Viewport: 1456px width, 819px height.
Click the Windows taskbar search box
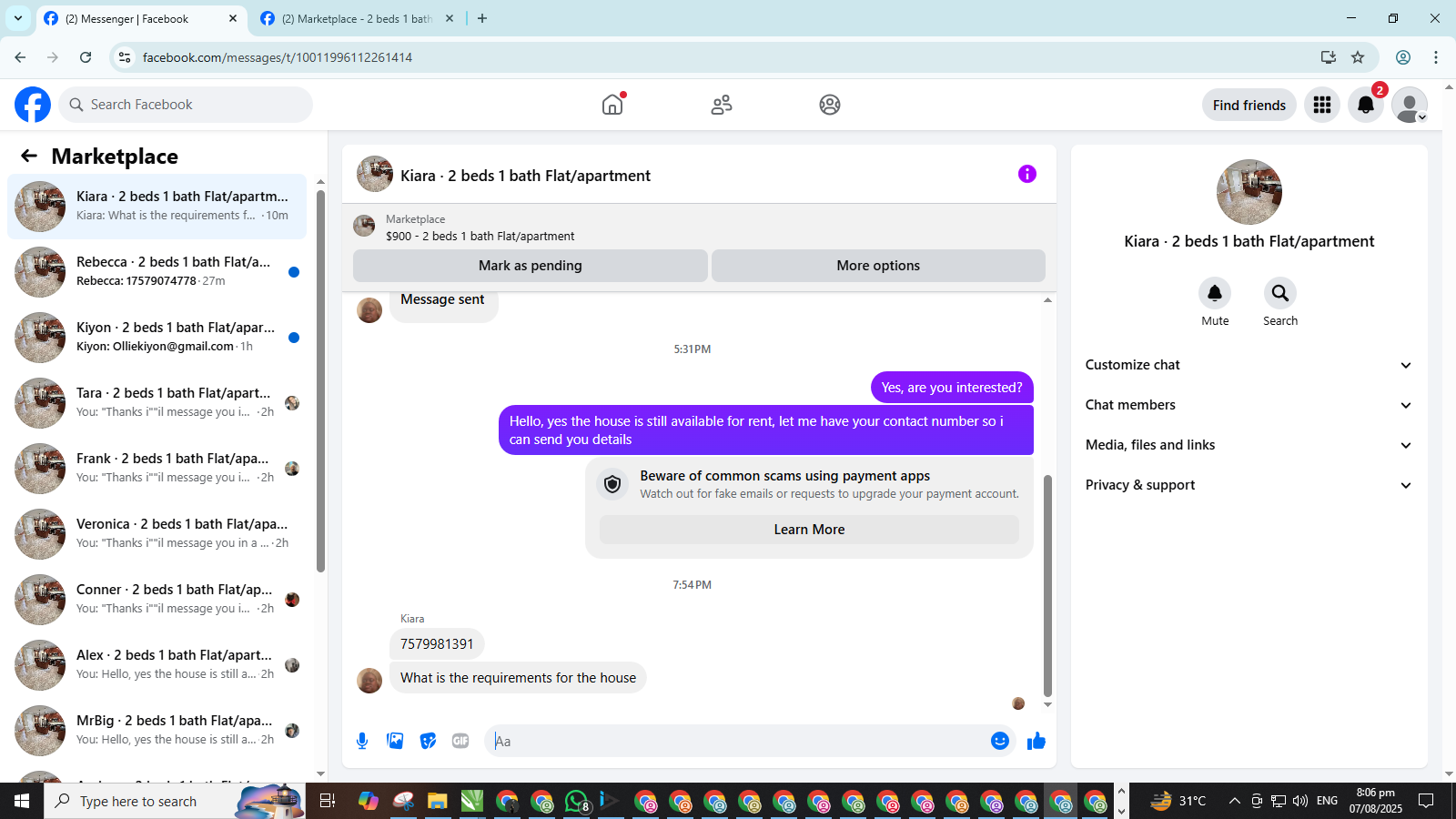175,801
